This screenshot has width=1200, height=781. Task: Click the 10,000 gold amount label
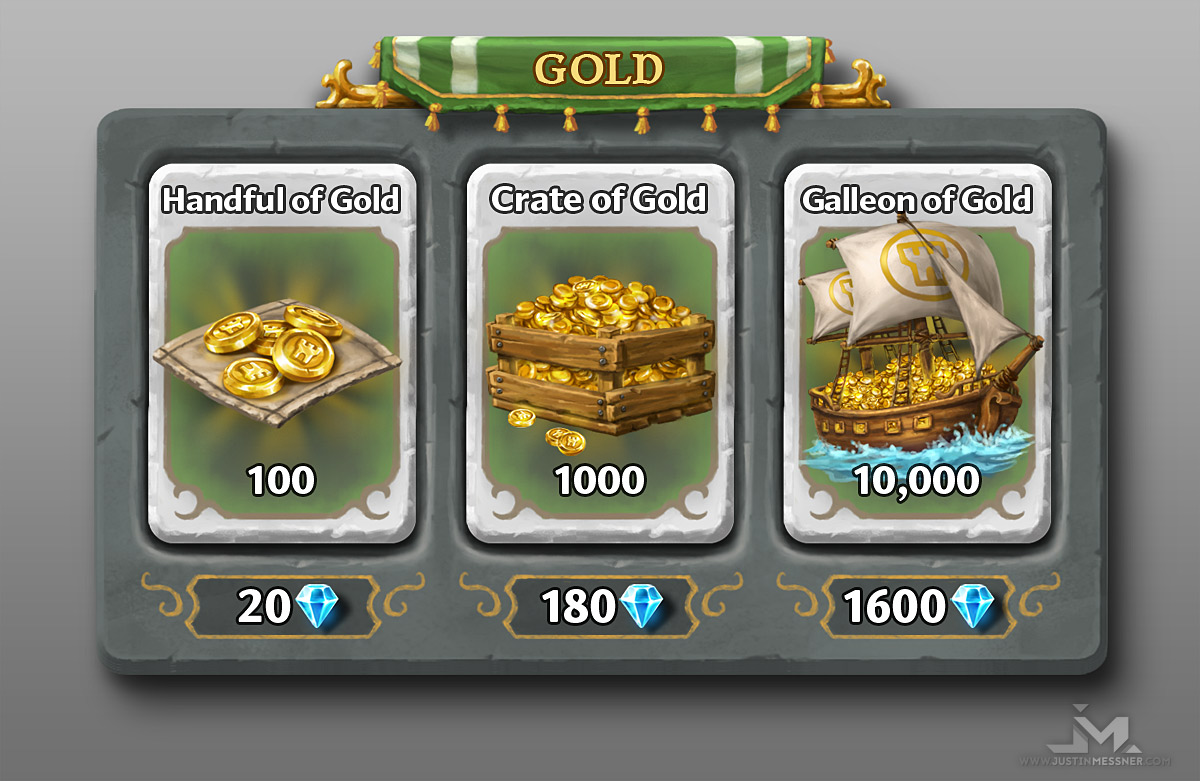pyautogui.click(x=917, y=480)
